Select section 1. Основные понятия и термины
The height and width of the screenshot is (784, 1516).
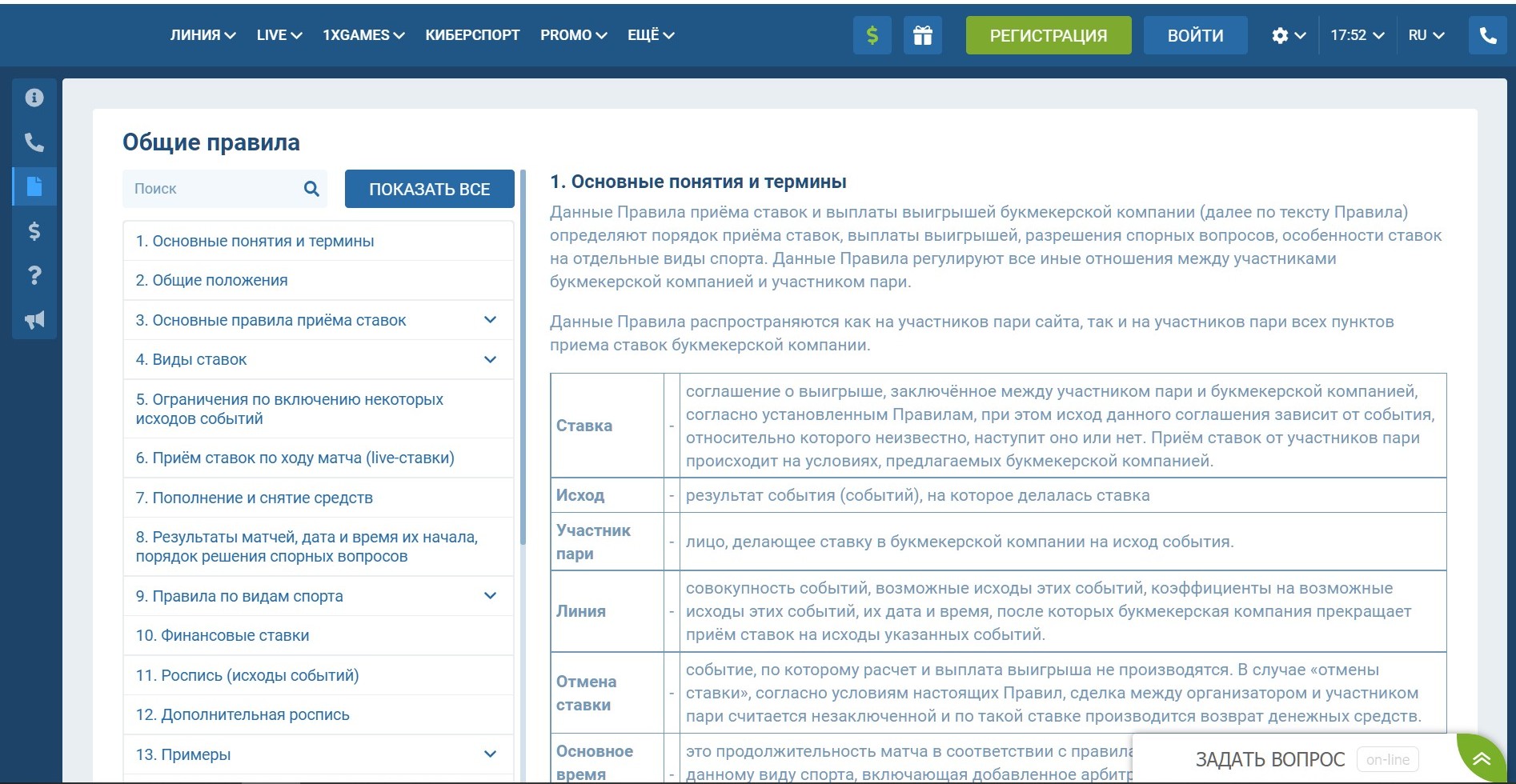[319, 241]
